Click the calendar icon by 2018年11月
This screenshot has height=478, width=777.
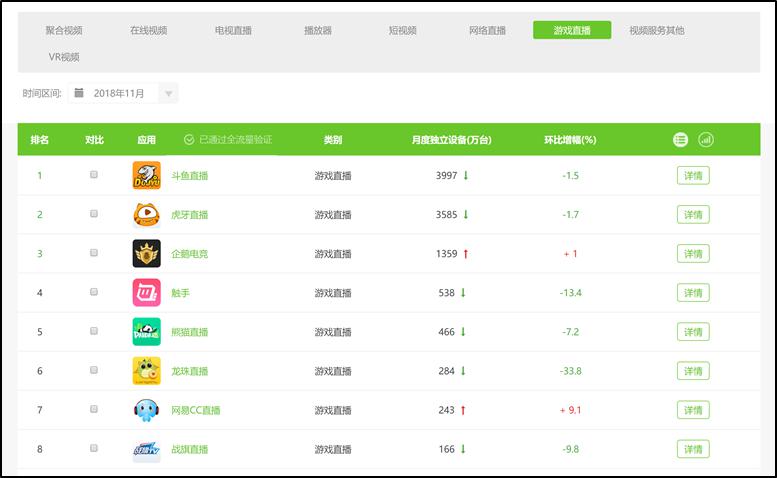coord(79,93)
